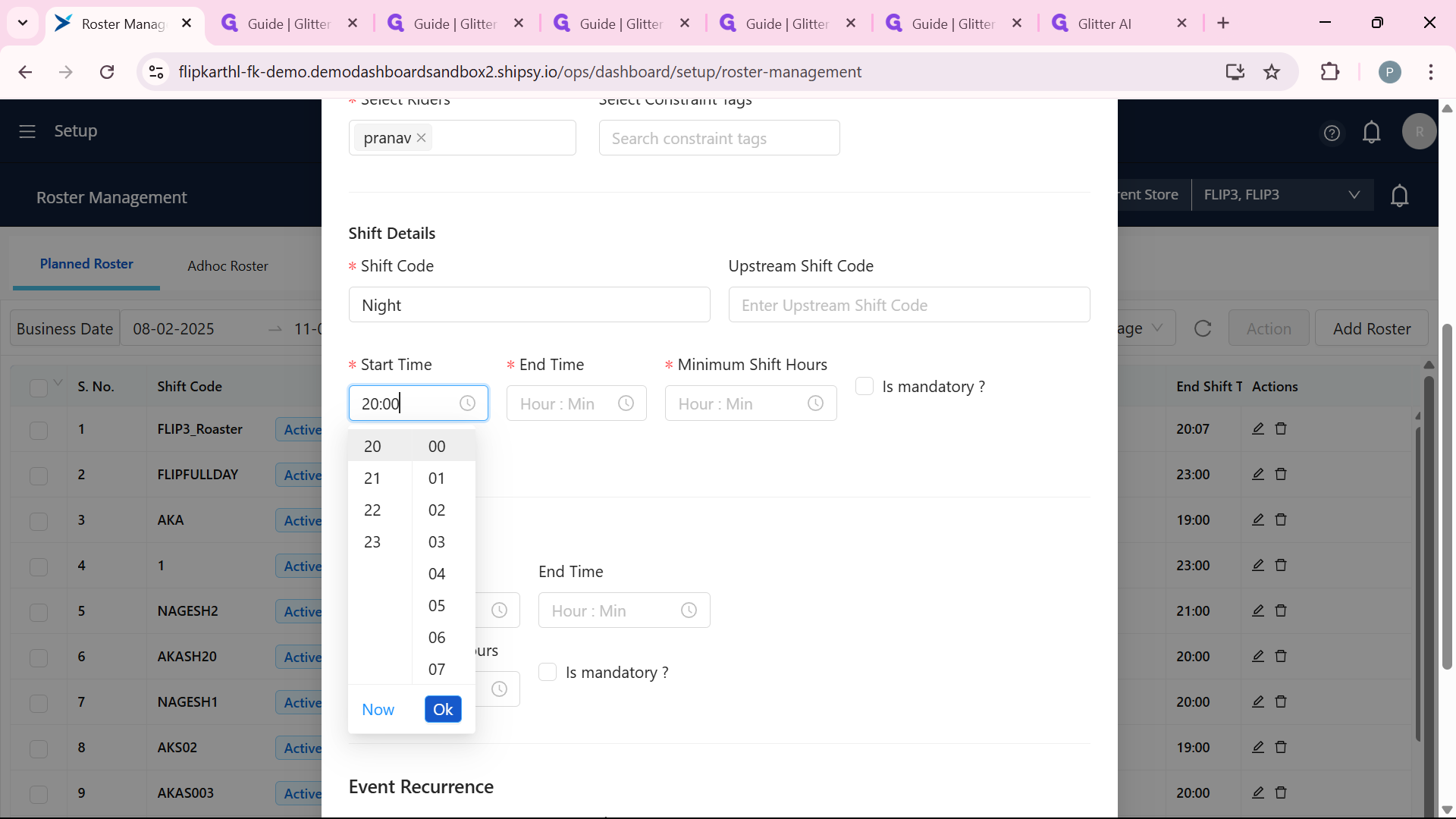Check the AKA row checkbox
1456x819 pixels.
(39, 521)
